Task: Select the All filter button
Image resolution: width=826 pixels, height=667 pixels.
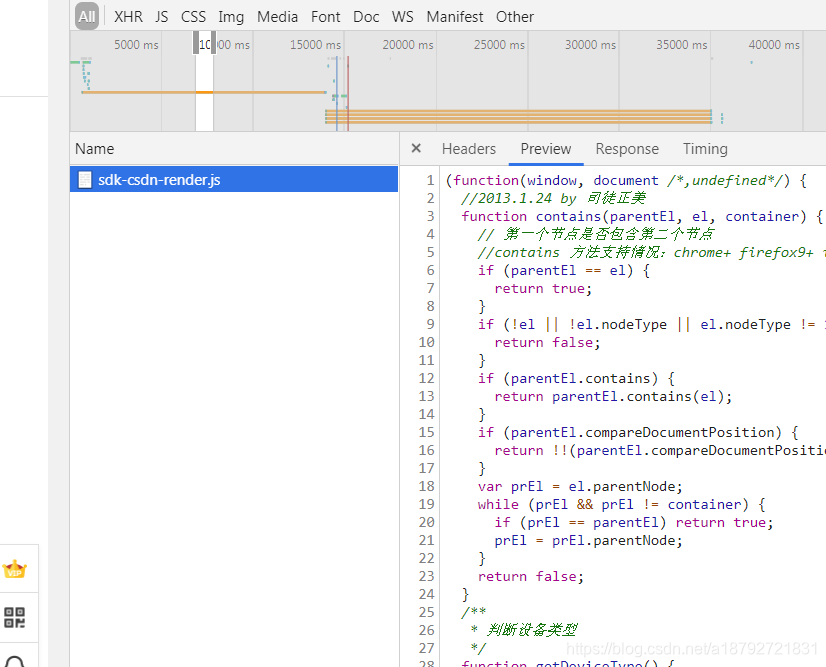Action: (86, 17)
